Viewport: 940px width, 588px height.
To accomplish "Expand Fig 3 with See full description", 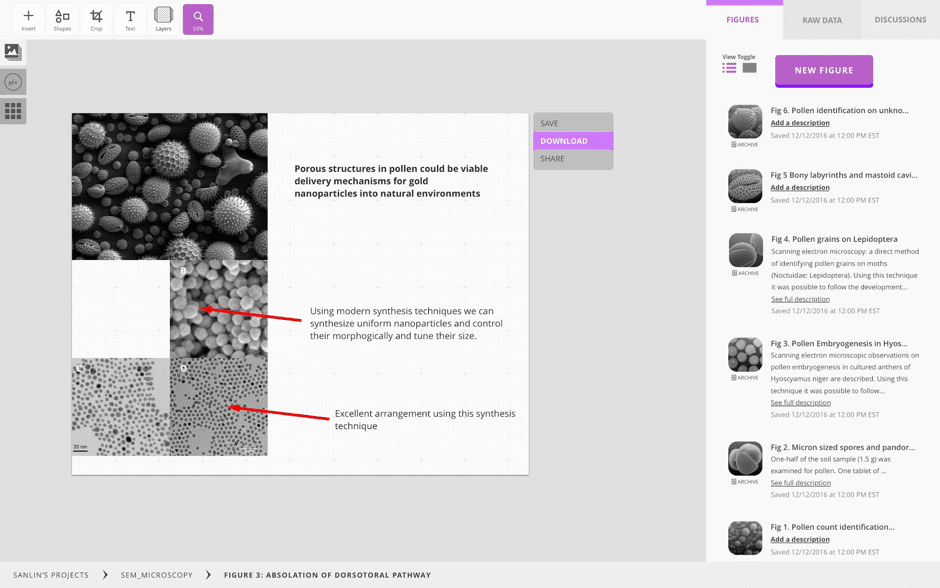I will click(x=800, y=403).
